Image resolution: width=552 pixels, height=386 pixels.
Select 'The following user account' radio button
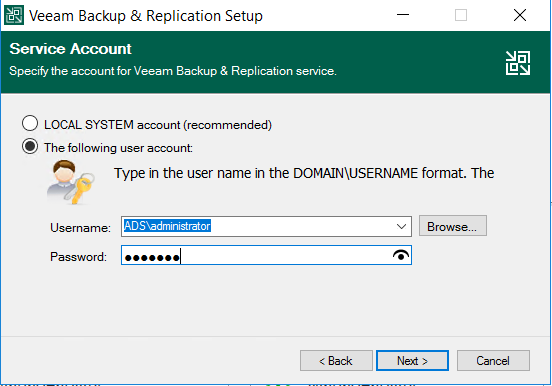[x=30, y=146]
